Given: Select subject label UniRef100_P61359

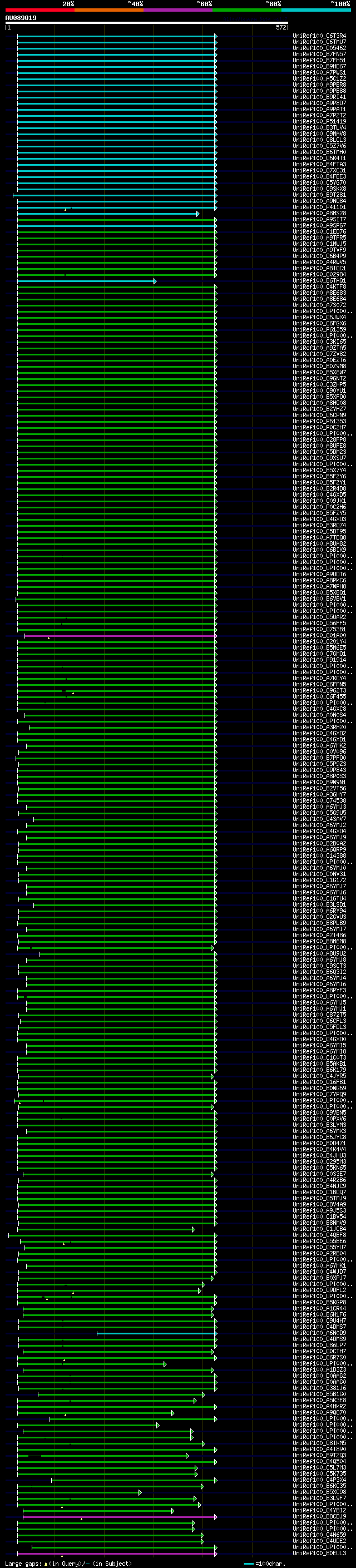Looking at the screenshot, I should [x=319, y=329].
